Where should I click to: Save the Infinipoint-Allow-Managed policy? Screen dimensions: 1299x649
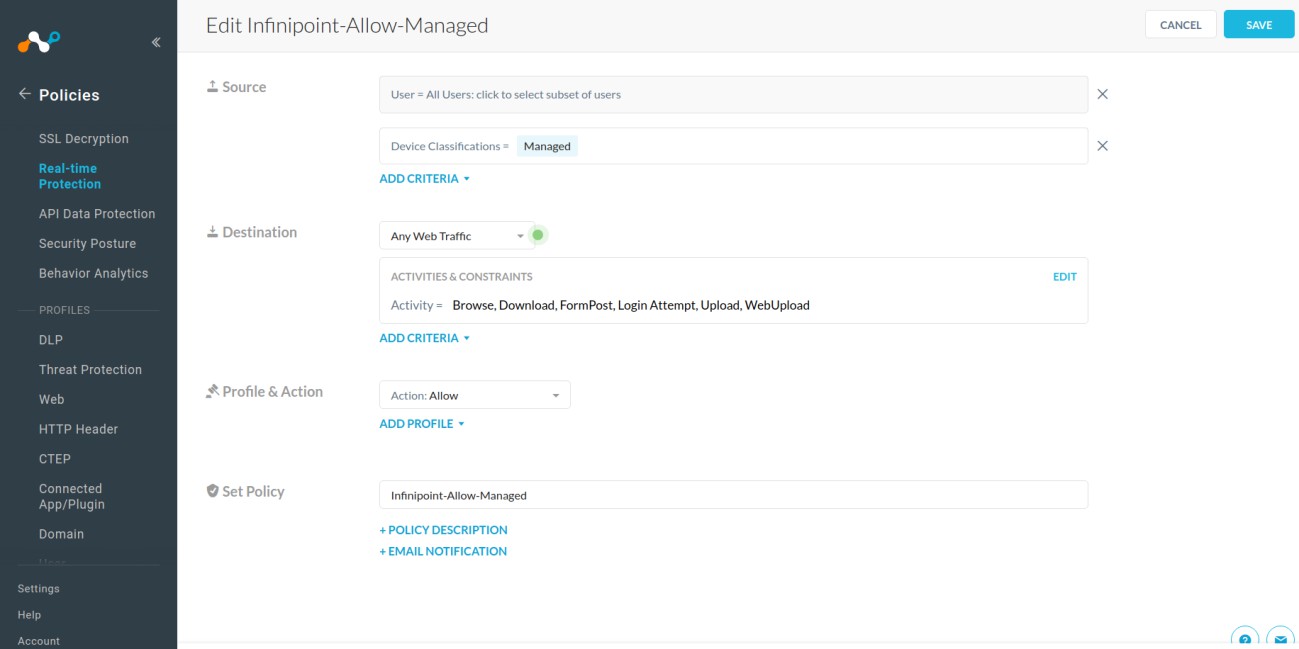[x=1258, y=24]
